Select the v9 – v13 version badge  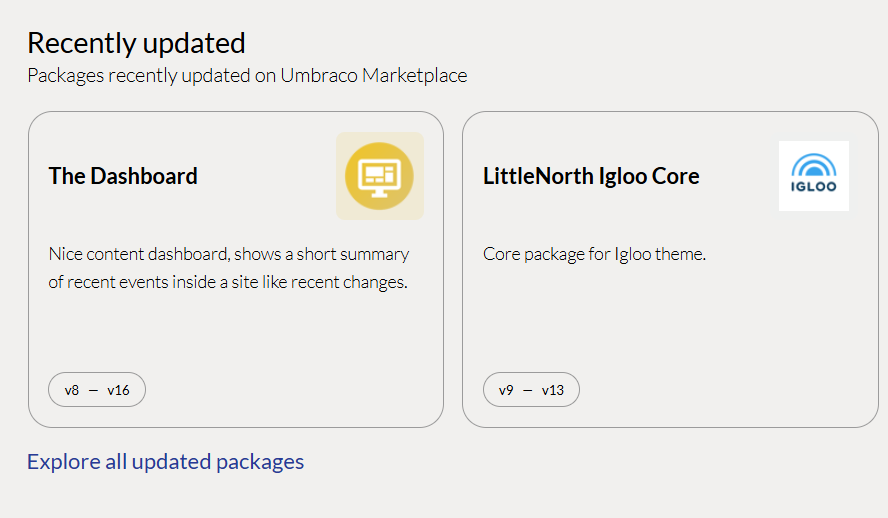pyautogui.click(x=531, y=389)
